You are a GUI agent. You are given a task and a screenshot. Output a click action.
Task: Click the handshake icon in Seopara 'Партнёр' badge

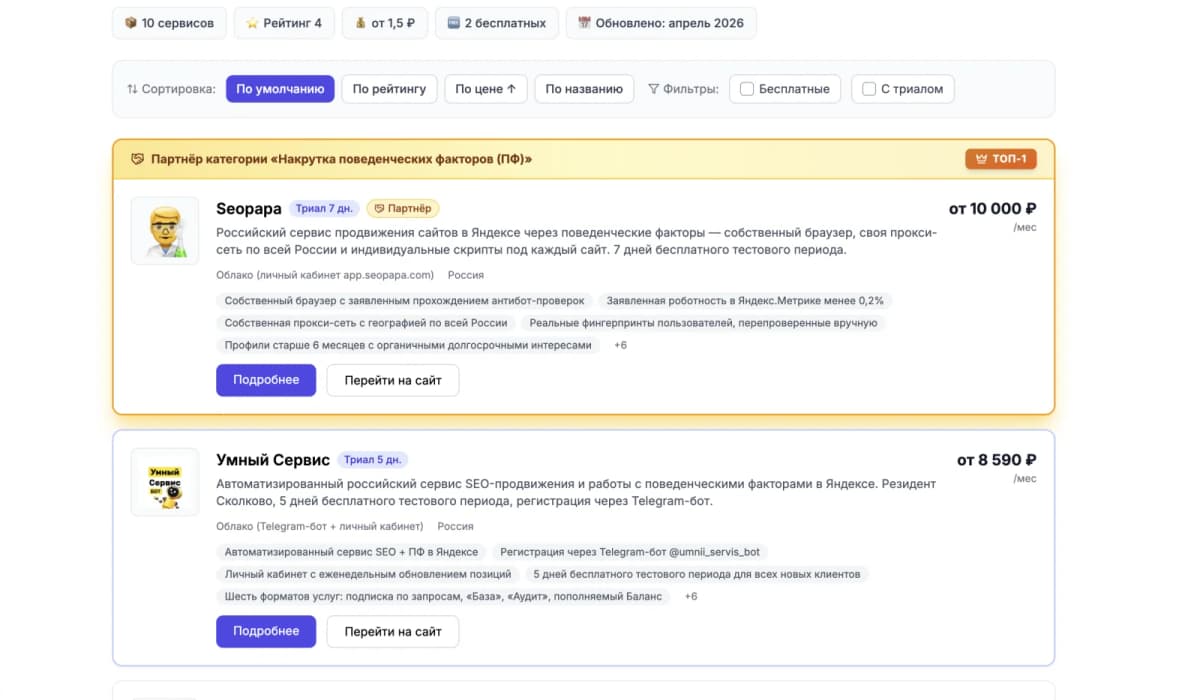pyautogui.click(x=379, y=209)
